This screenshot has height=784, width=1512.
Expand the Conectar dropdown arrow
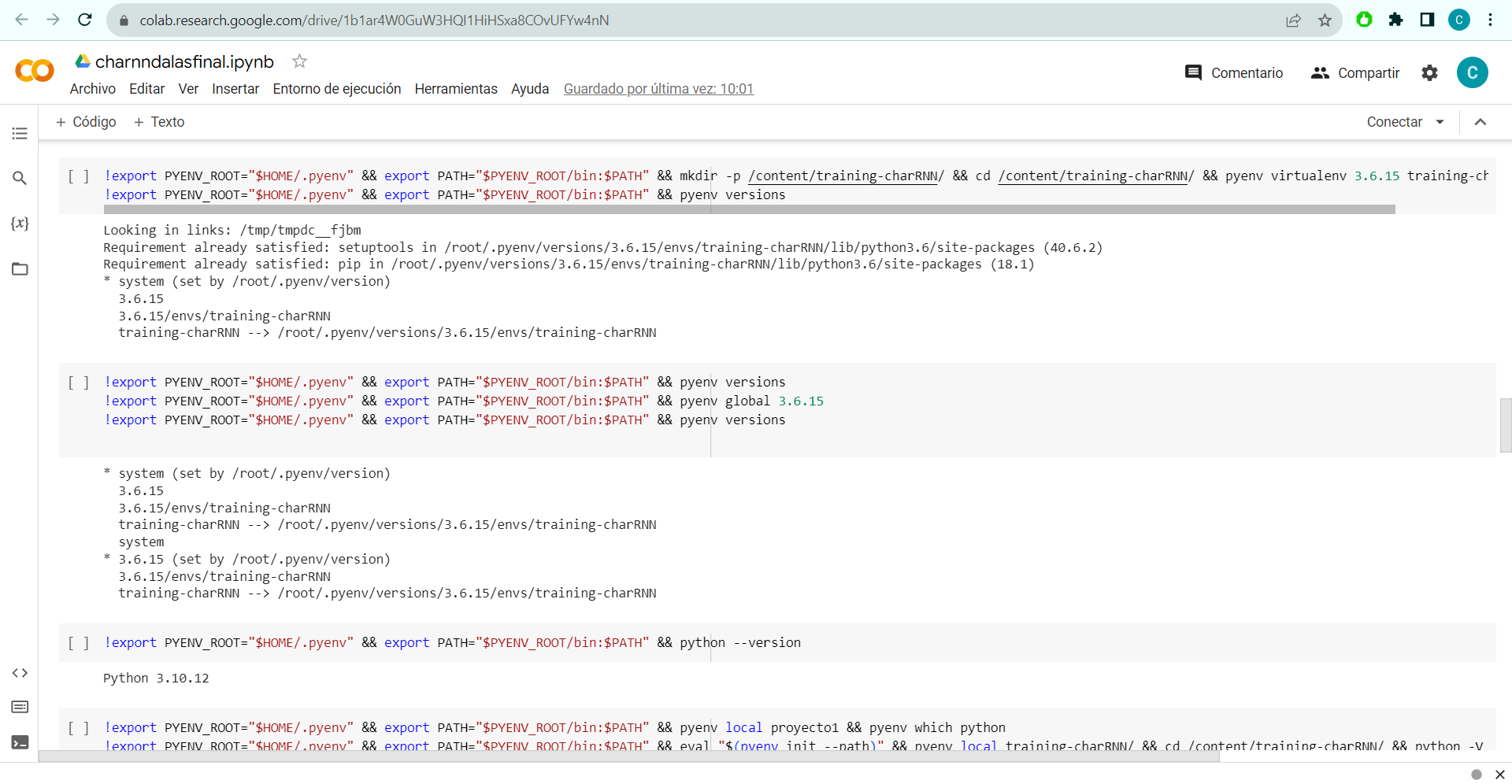pos(1440,122)
